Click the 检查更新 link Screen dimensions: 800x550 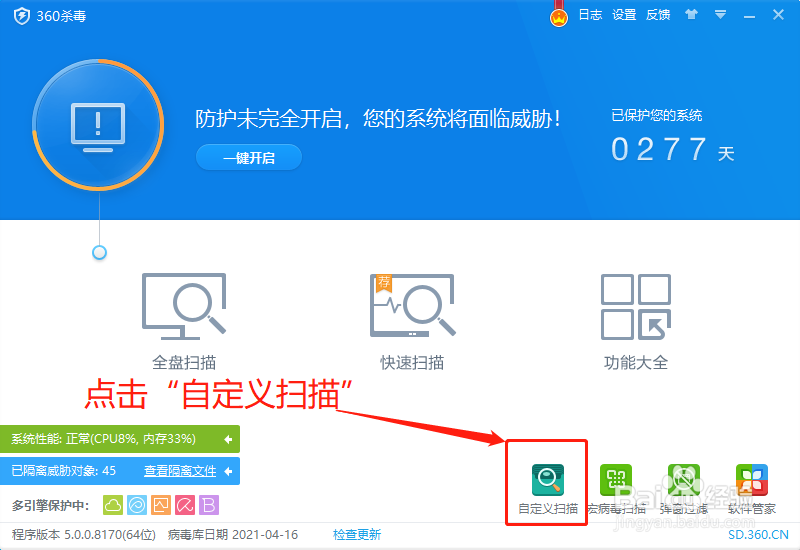pyautogui.click(x=357, y=535)
